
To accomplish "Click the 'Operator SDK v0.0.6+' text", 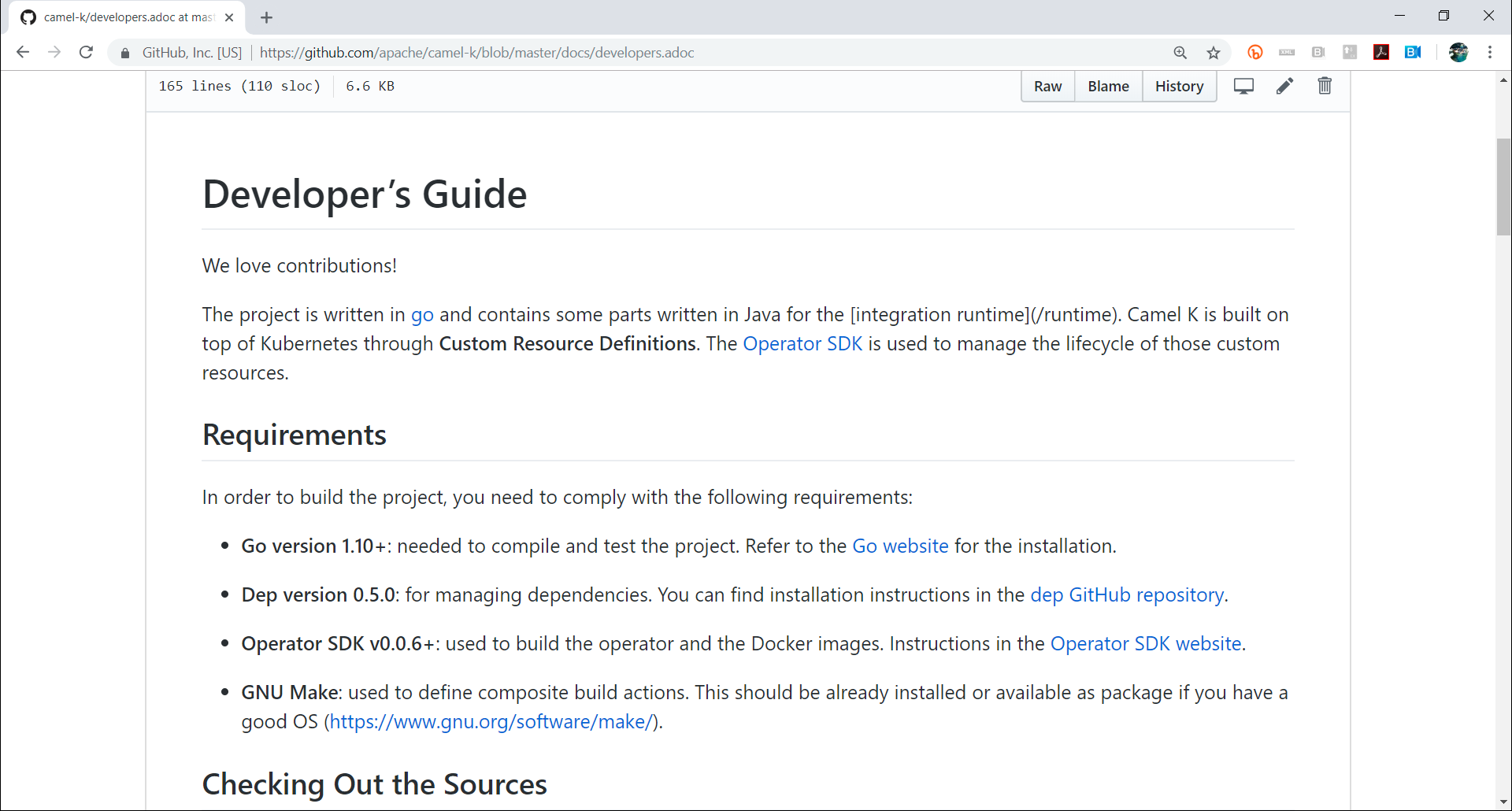I will [338, 644].
